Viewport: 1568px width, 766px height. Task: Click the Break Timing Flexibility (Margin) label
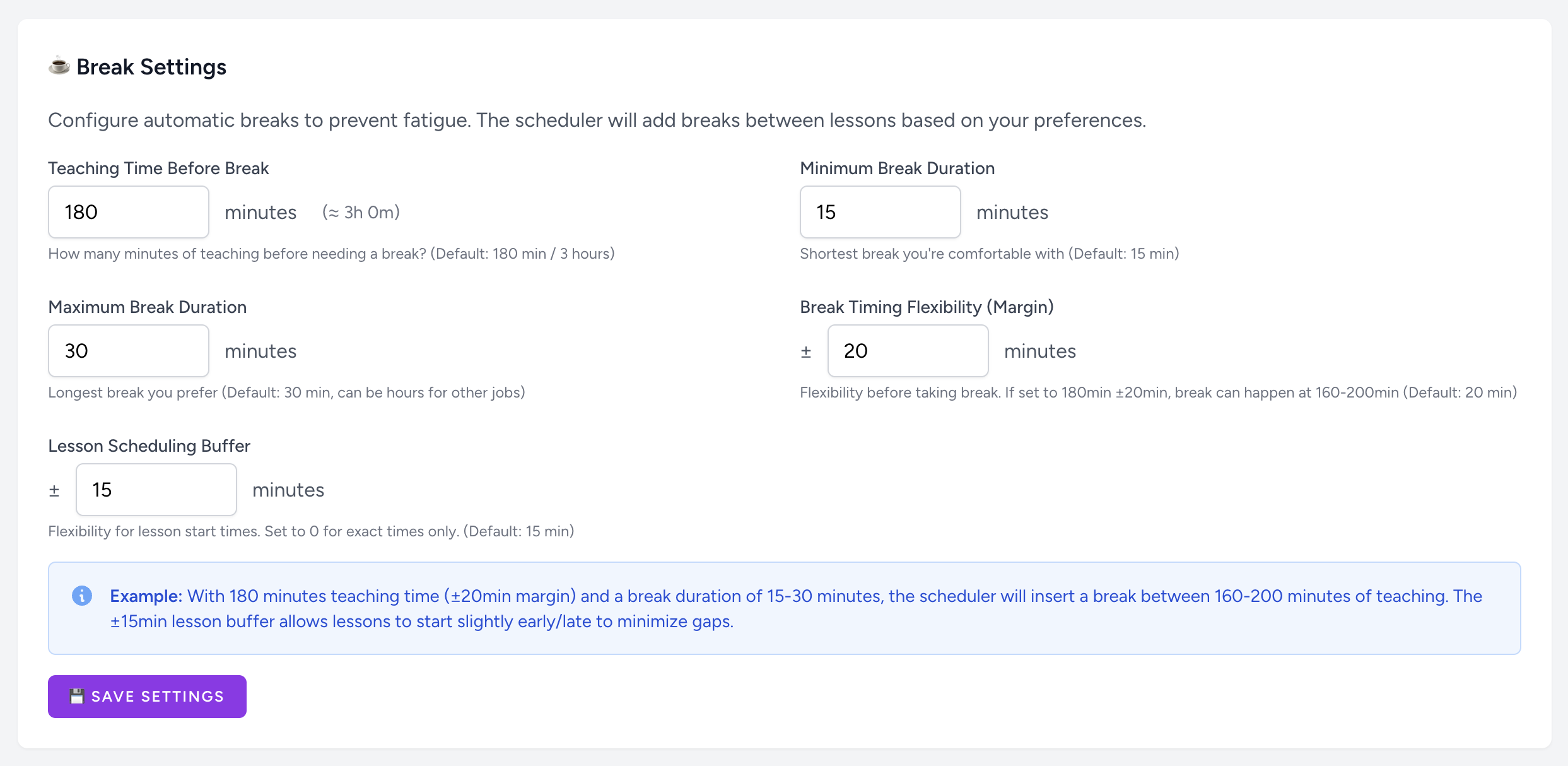pos(927,307)
